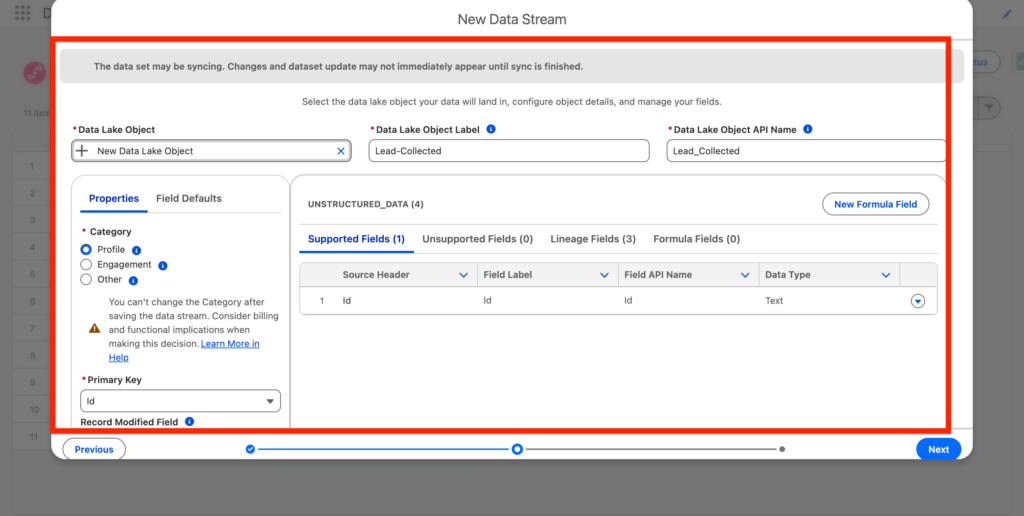The height and width of the screenshot is (516, 1024).
Task: Select the Engagement category radio button
Action: [86, 265]
